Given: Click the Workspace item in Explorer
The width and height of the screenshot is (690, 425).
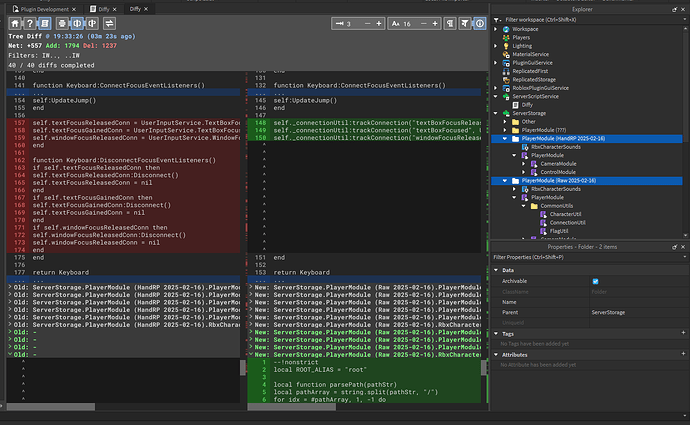Looking at the screenshot, I should point(526,29).
